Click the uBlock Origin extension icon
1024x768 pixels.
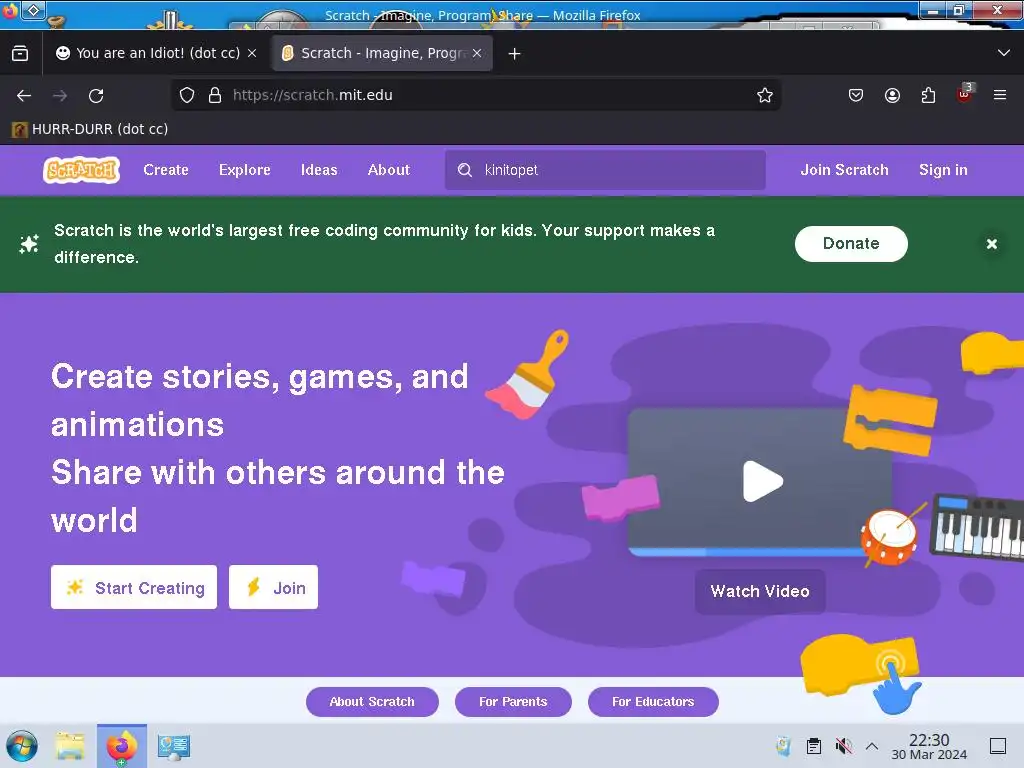(x=965, y=93)
